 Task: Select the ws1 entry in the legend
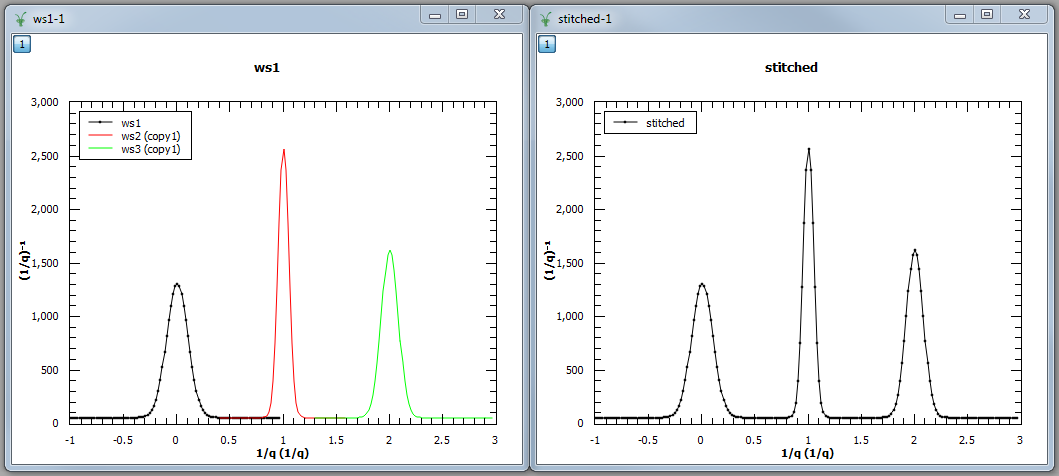click(131, 123)
